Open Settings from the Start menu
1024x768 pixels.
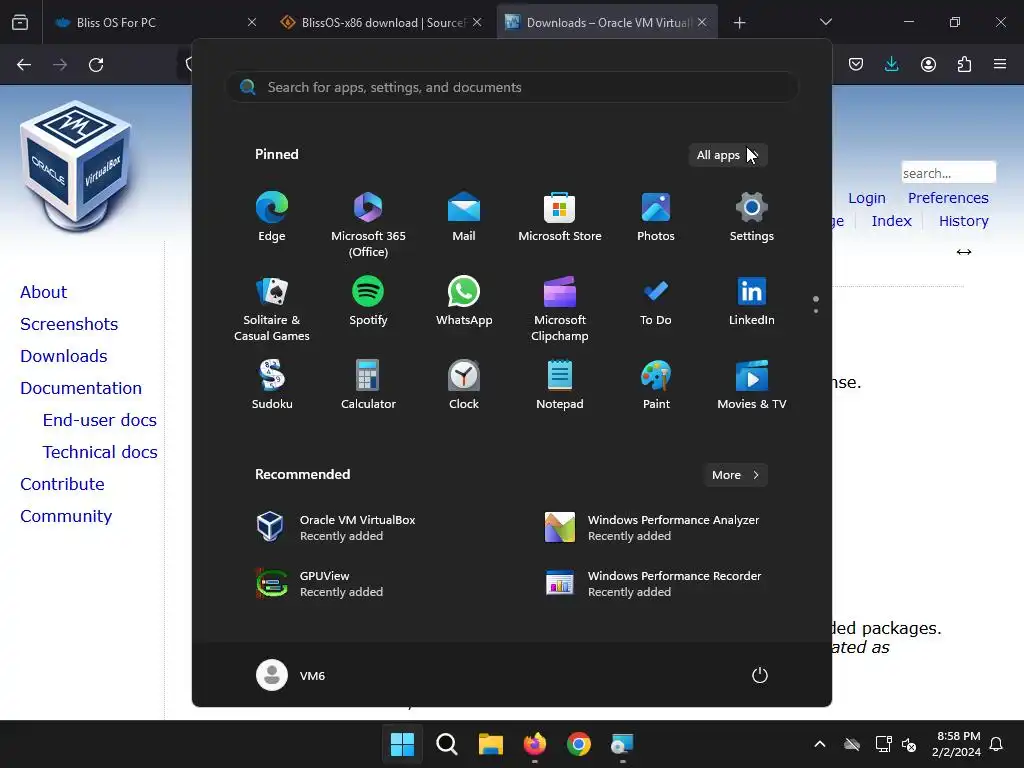[752, 216]
